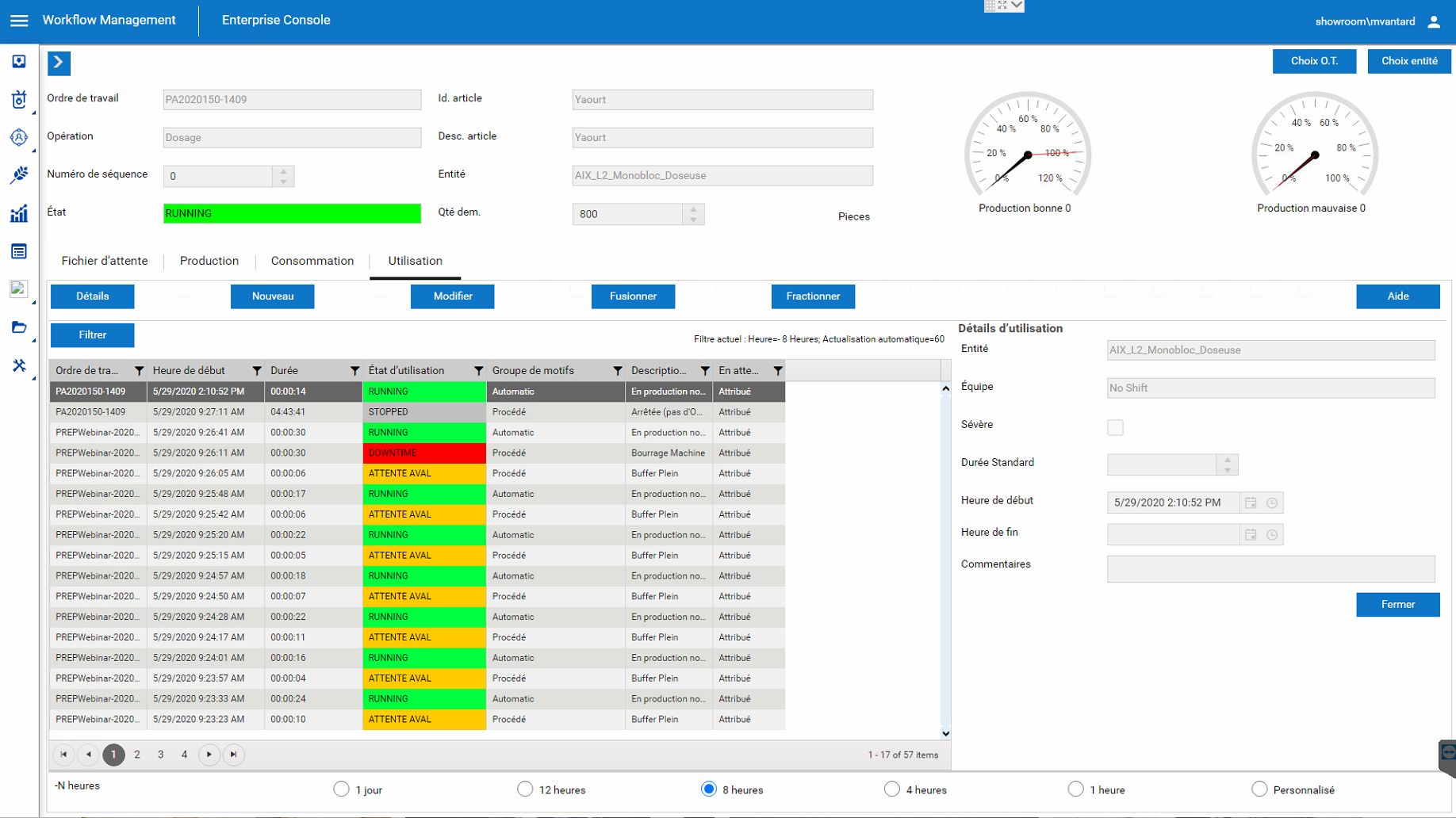Image resolution: width=1456 pixels, height=818 pixels.
Task: Select the 12 heures radio option
Action: pyautogui.click(x=525, y=789)
